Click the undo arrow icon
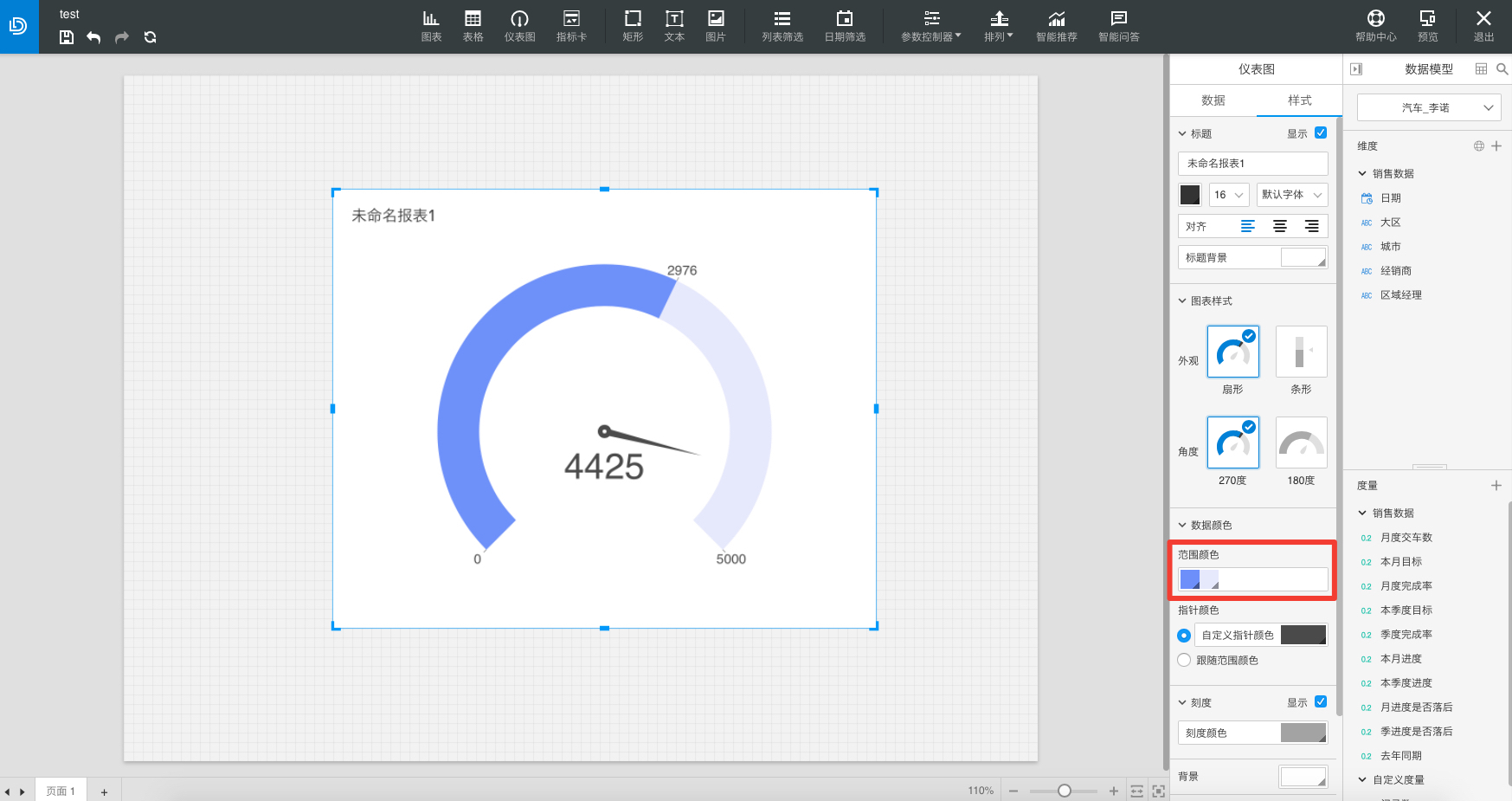This screenshot has width=1512, height=801. click(93, 37)
